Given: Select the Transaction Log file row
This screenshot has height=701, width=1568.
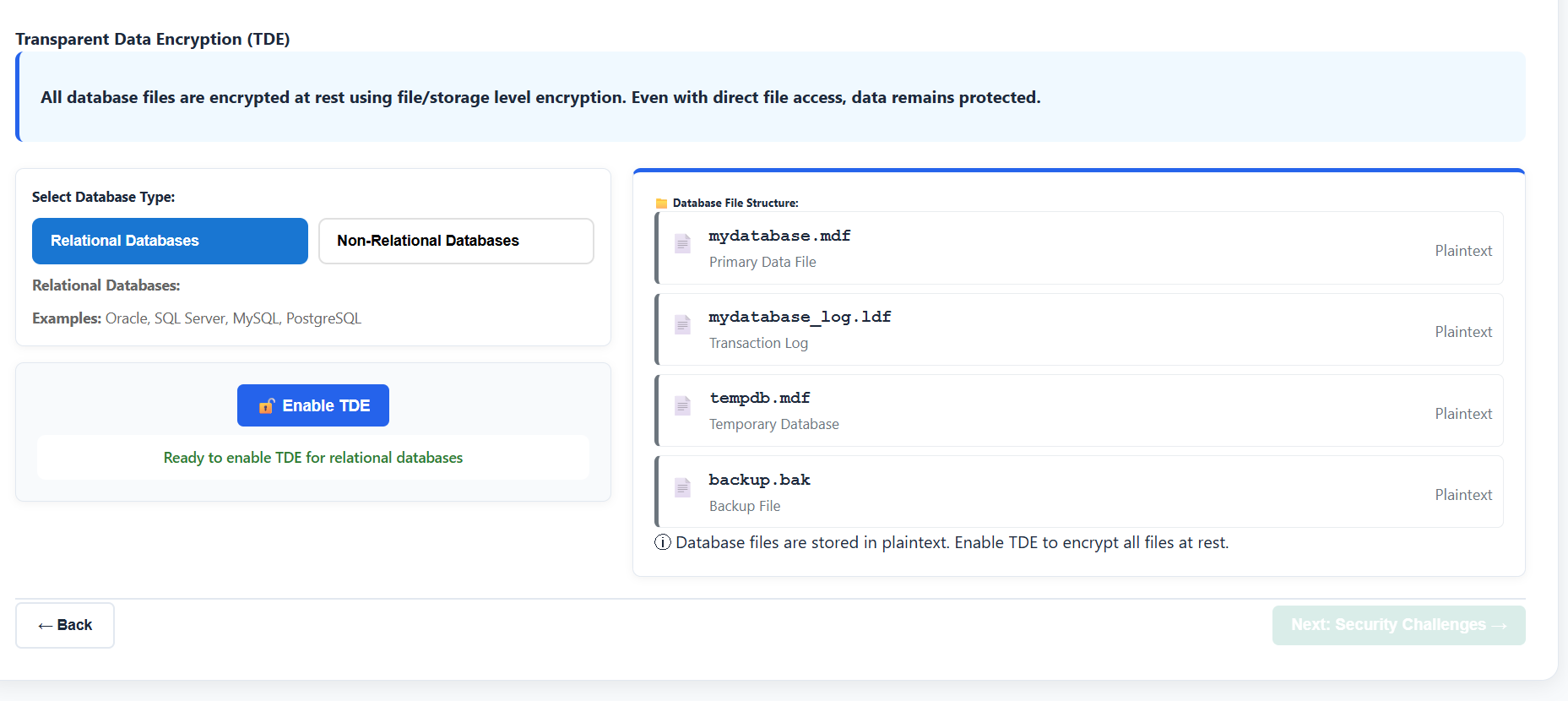Looking at the screenshot, I should 1055,329.
